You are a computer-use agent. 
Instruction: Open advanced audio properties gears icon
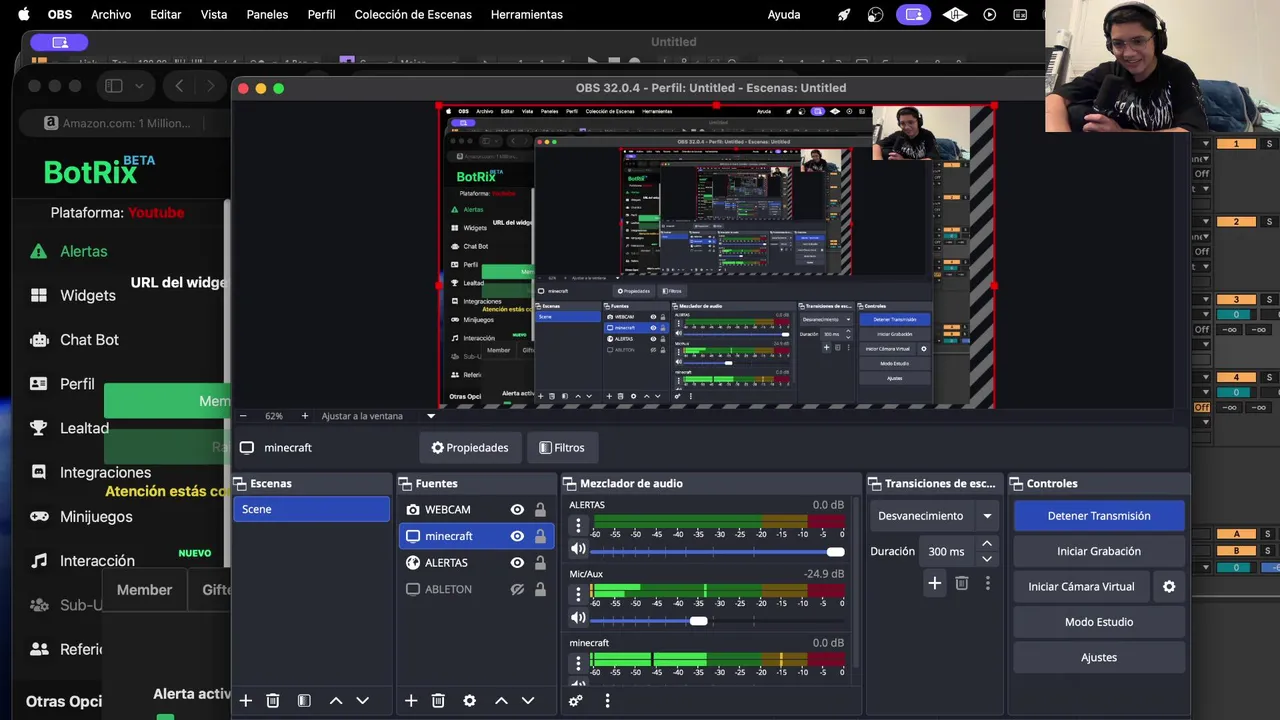576,701
